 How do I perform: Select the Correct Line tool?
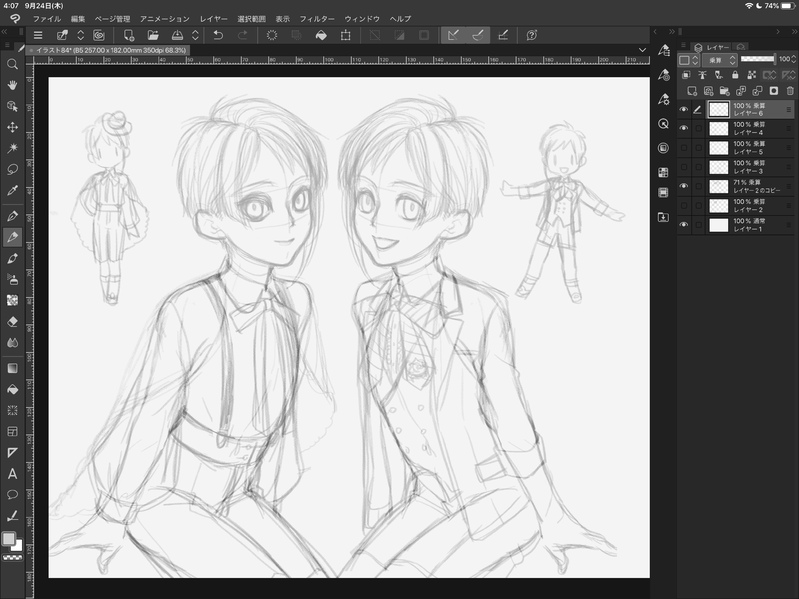click(x=12, y=516)
